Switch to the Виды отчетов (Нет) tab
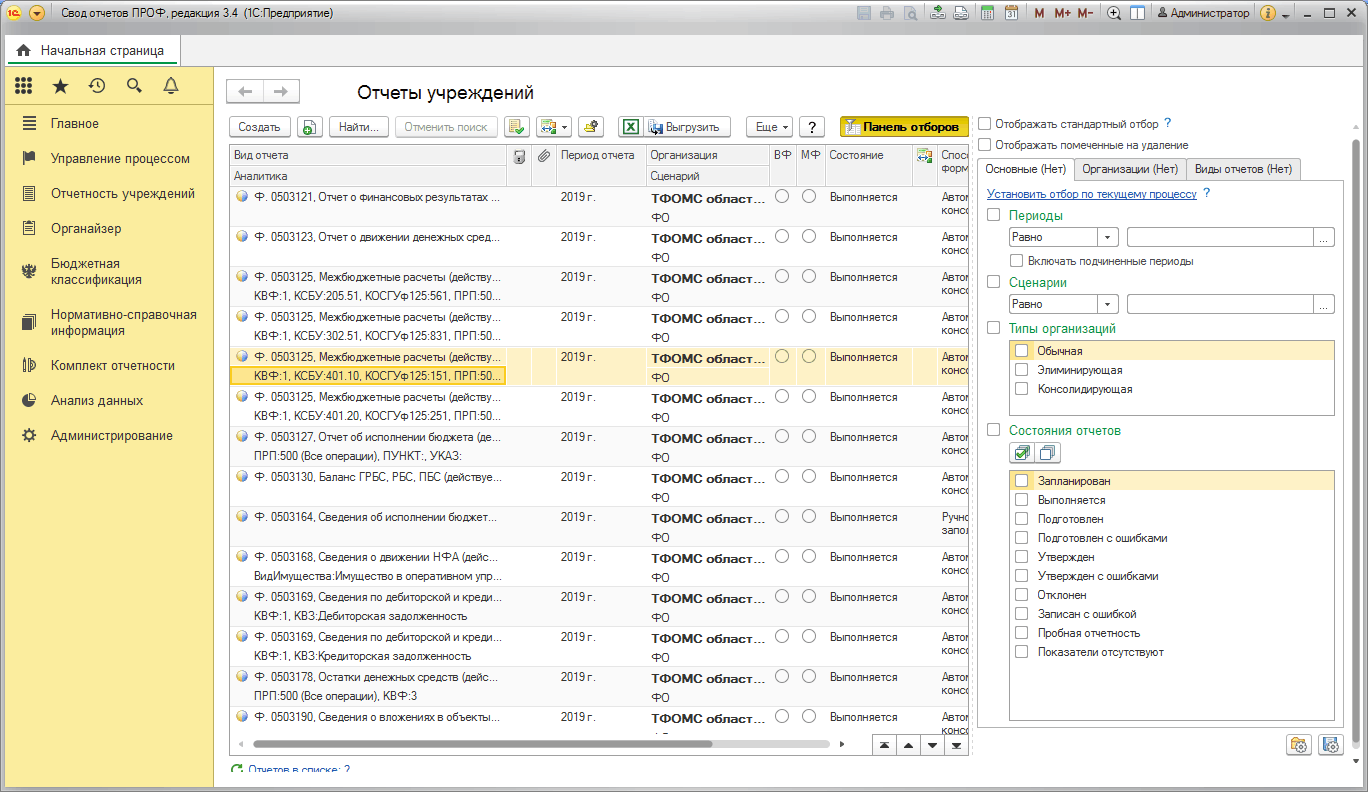 click(x=1244, y=170)
